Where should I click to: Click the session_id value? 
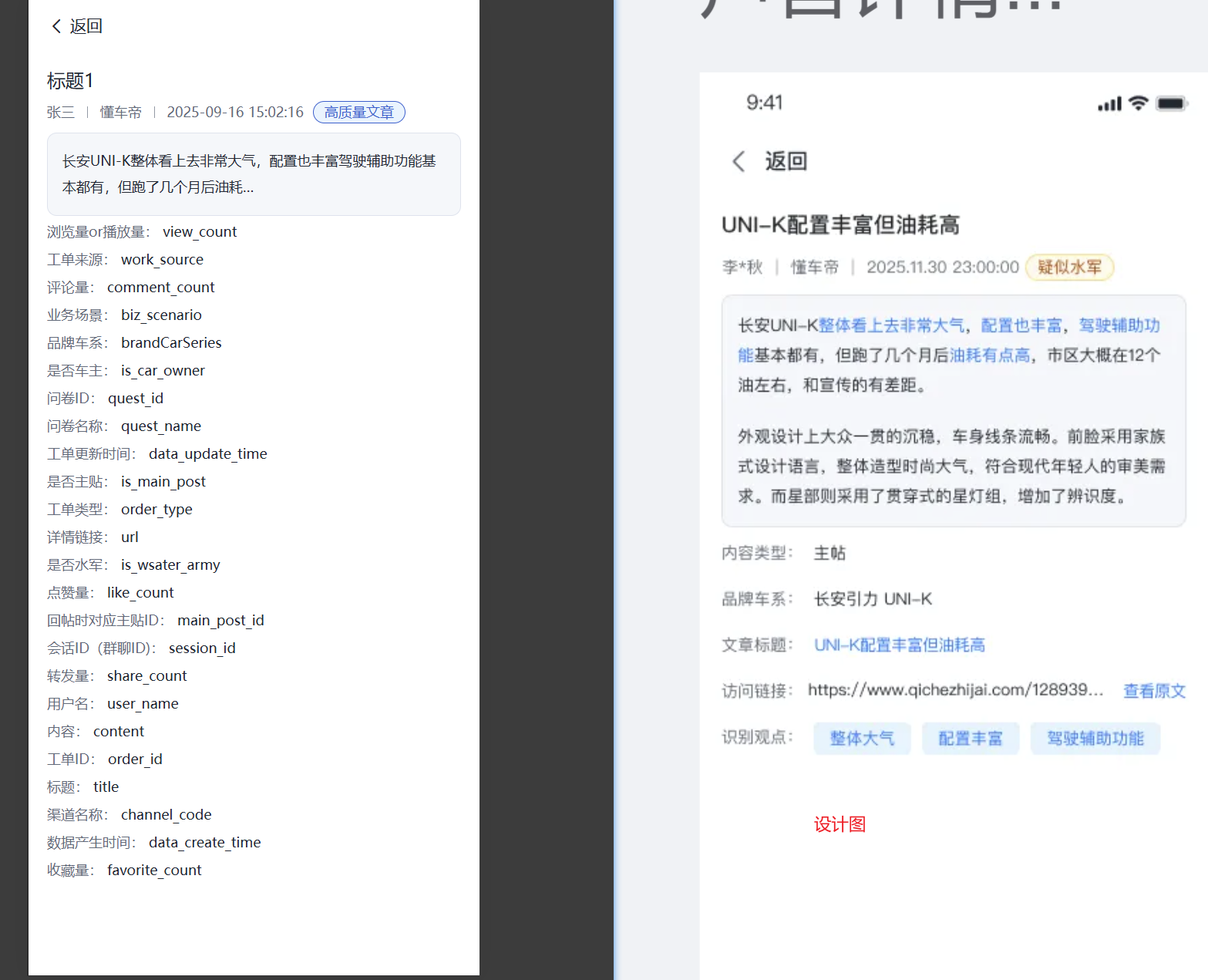(x=202, y=648)
